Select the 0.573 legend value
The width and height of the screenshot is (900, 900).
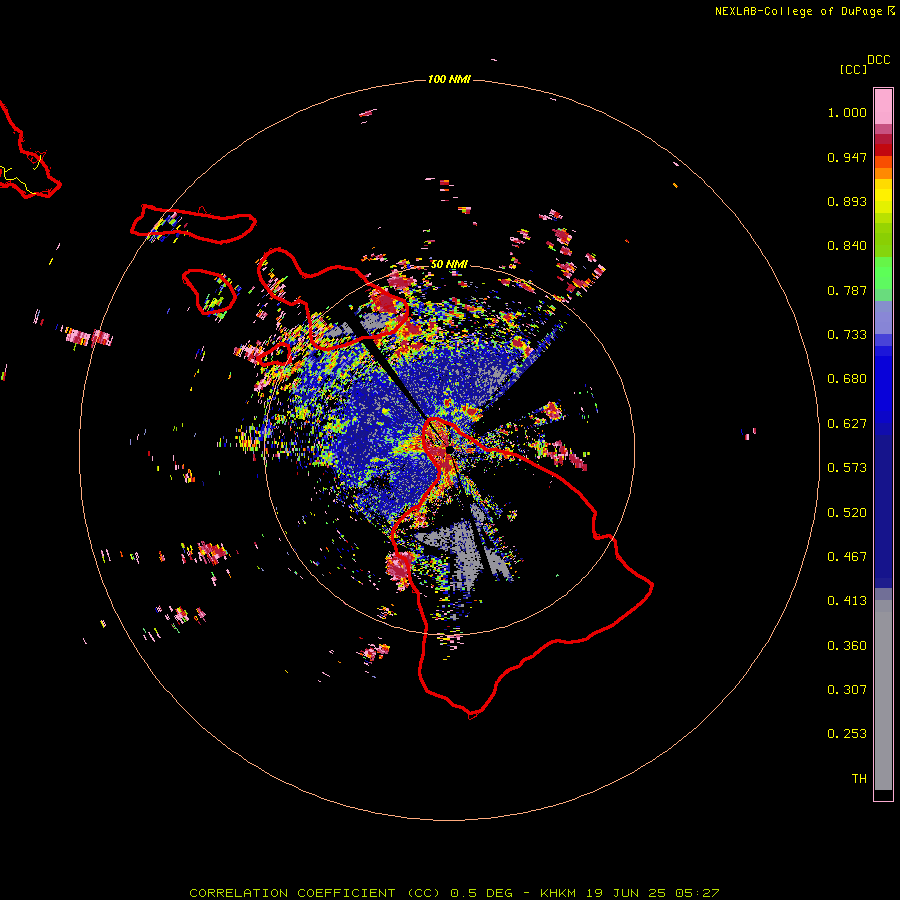pos(847,468)
